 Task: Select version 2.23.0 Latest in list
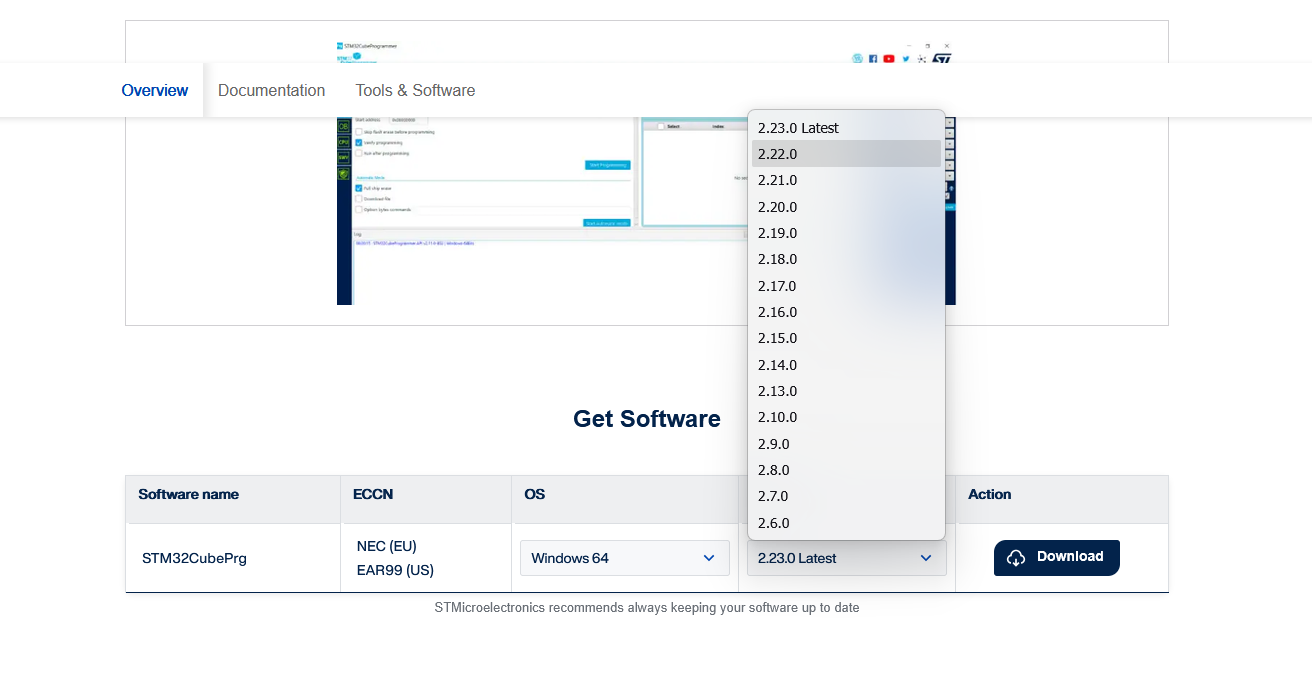coord(846,128)
